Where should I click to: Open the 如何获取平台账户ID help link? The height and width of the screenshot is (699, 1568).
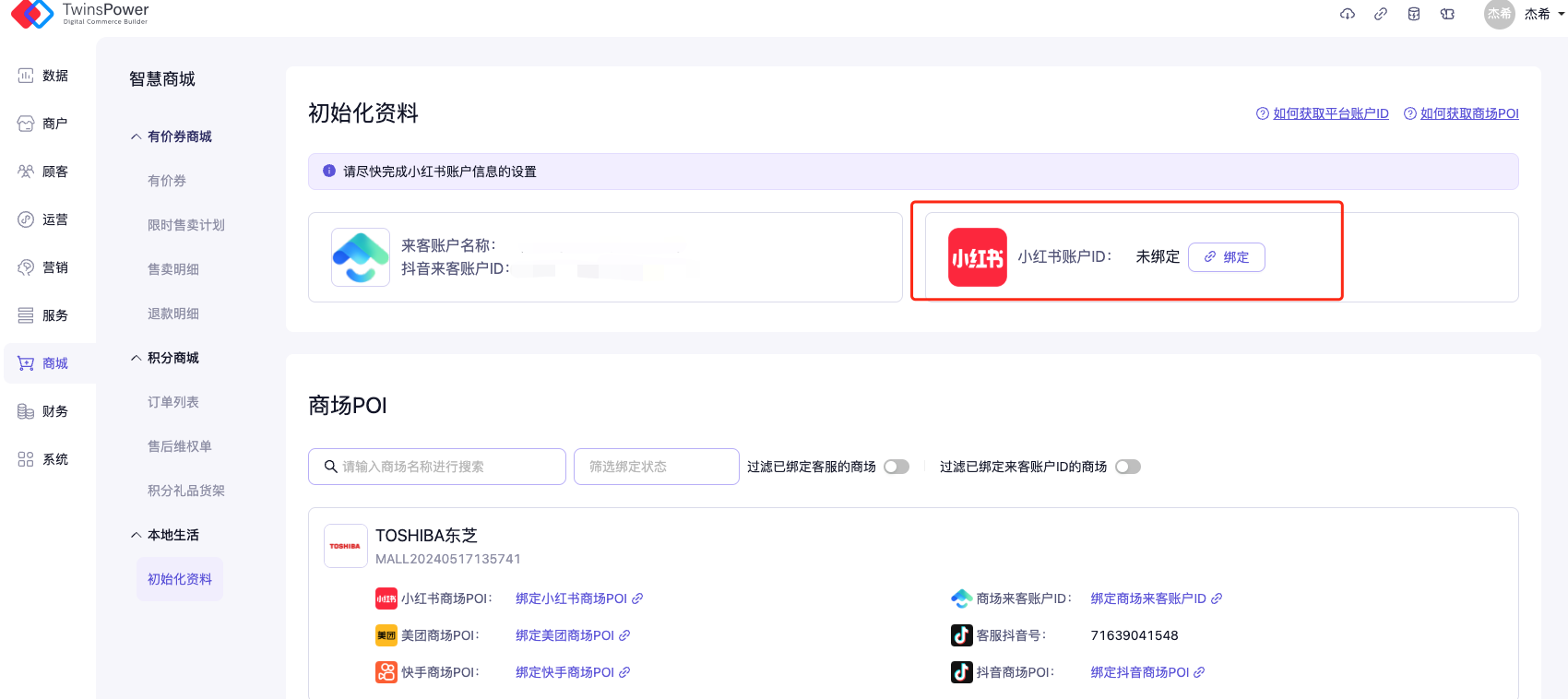[x=1330, y=113]
